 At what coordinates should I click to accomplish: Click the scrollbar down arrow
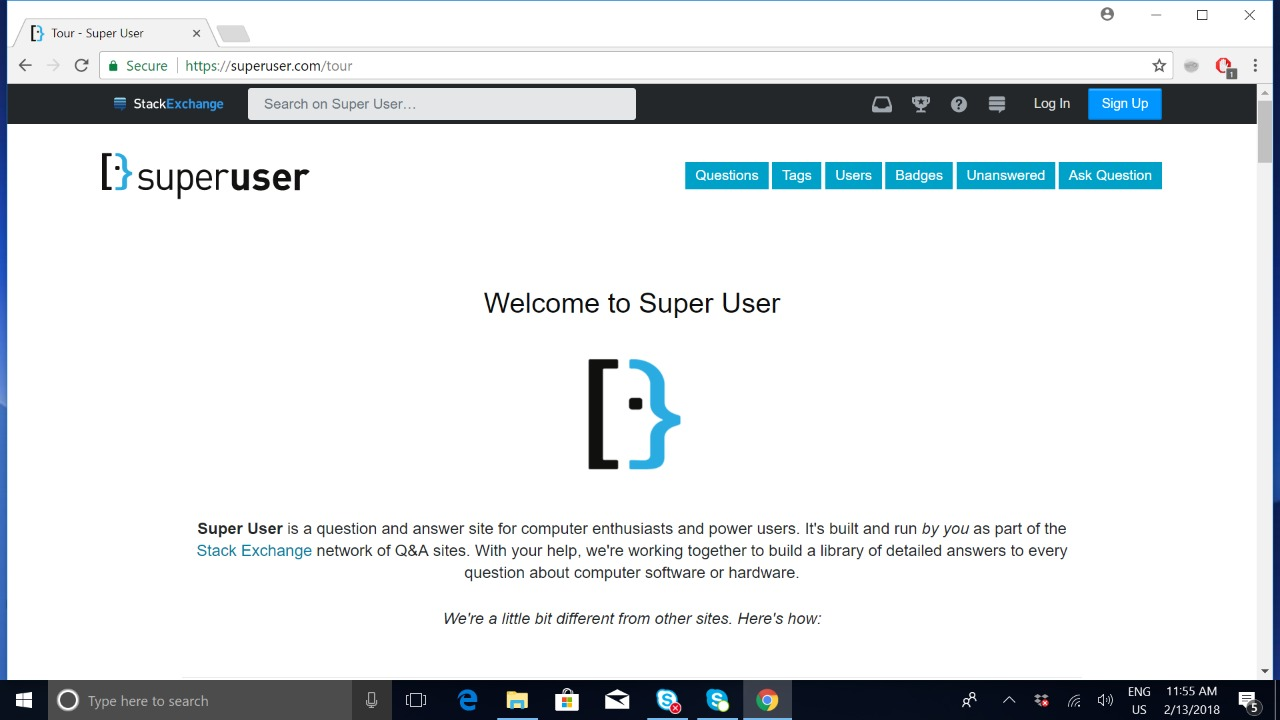click(1265, 672)
